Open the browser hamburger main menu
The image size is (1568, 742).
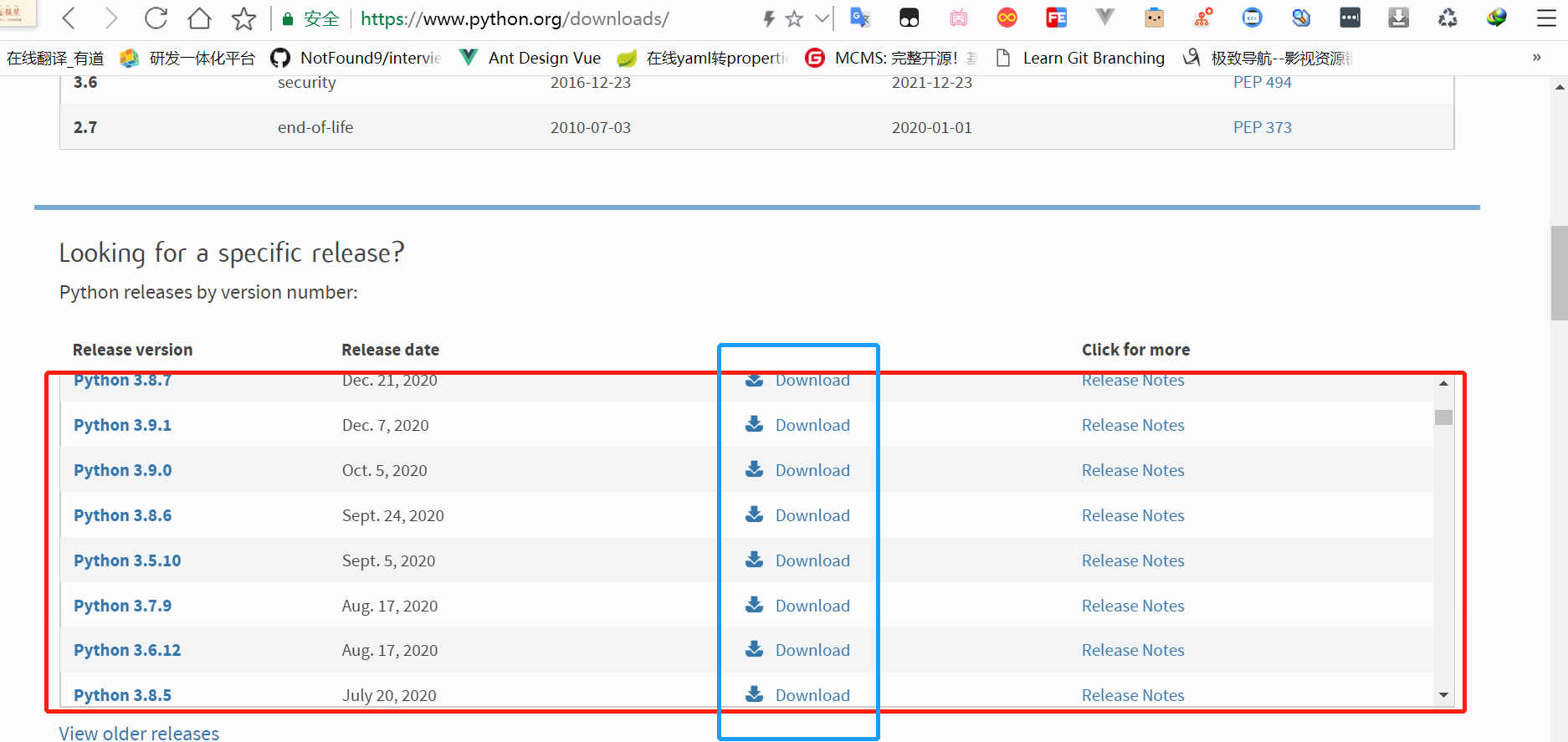tap(1546, 18)
